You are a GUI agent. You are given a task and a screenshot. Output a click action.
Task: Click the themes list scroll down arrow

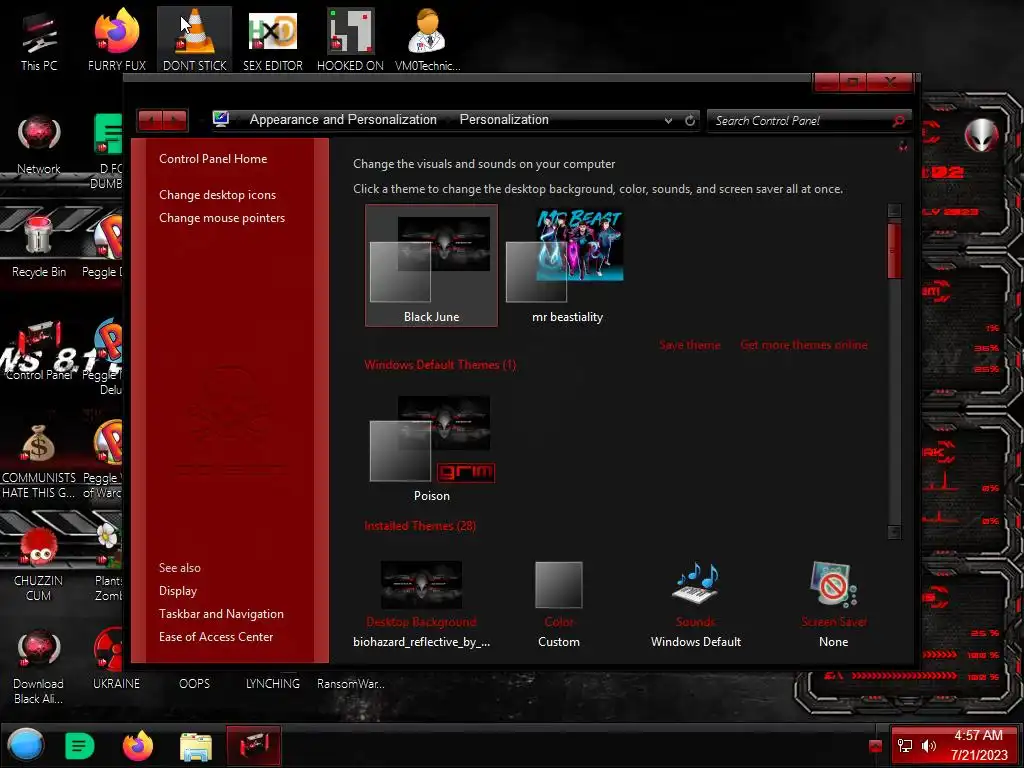pyautogui.click(x=895, y=532)
